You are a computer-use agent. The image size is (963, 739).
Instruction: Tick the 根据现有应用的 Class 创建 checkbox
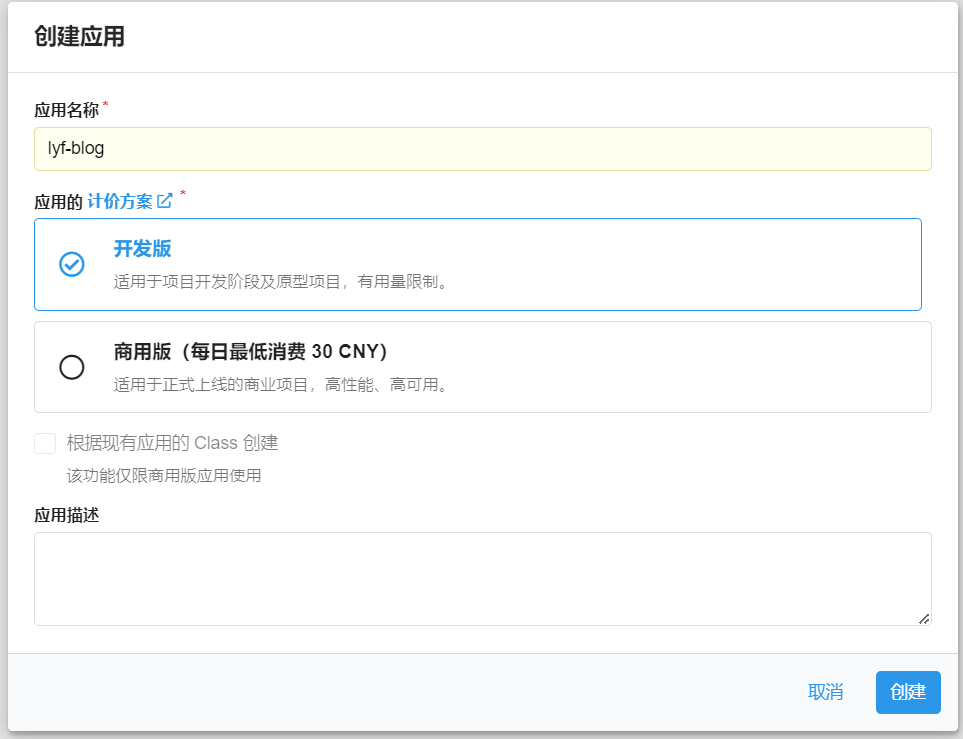45,443
